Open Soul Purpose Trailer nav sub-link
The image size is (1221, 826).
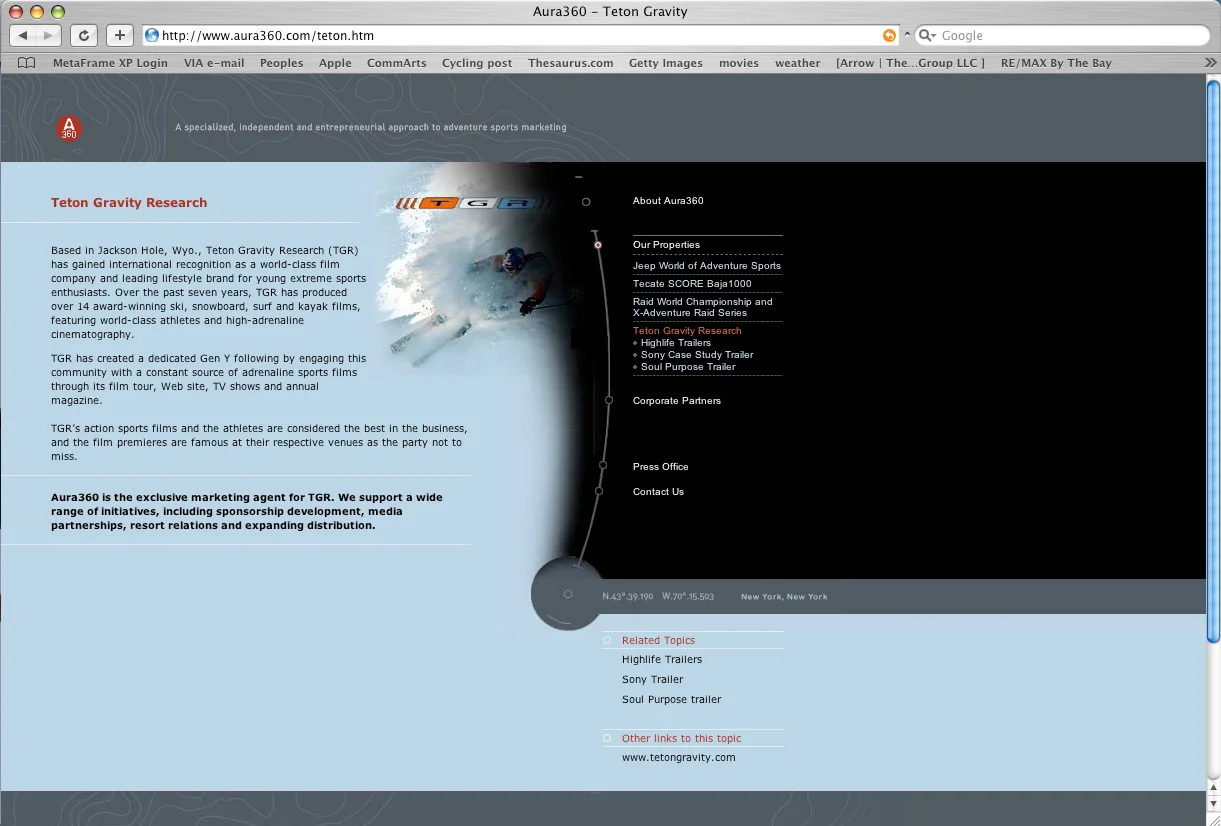(x=688, y=367)
